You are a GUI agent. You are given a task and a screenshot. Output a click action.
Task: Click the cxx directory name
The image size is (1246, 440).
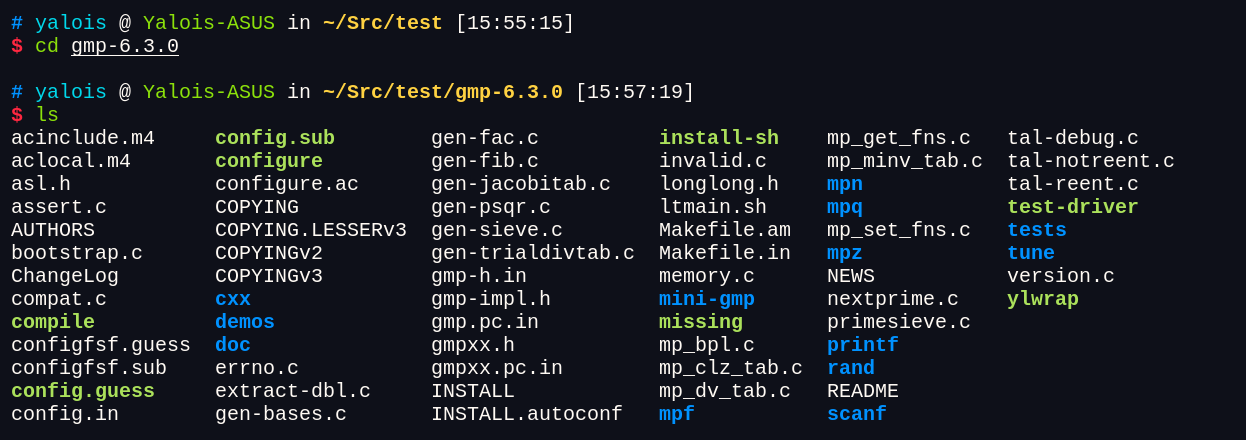tap(232, 299)
